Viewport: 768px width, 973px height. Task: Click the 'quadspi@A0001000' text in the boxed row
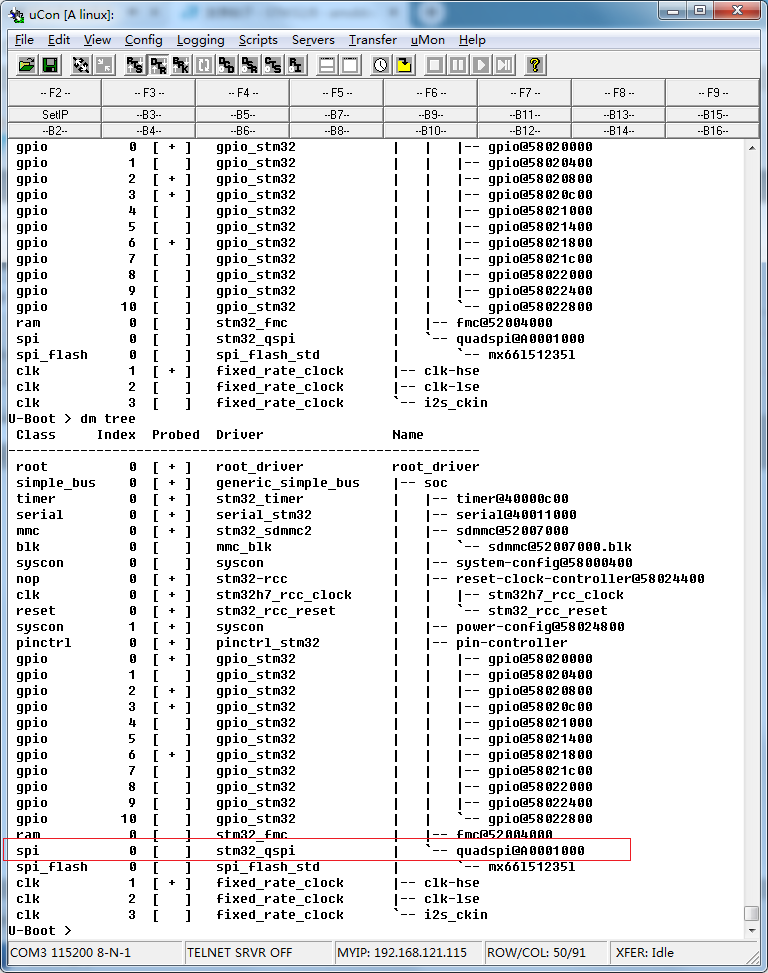click(x=520, y=851)
